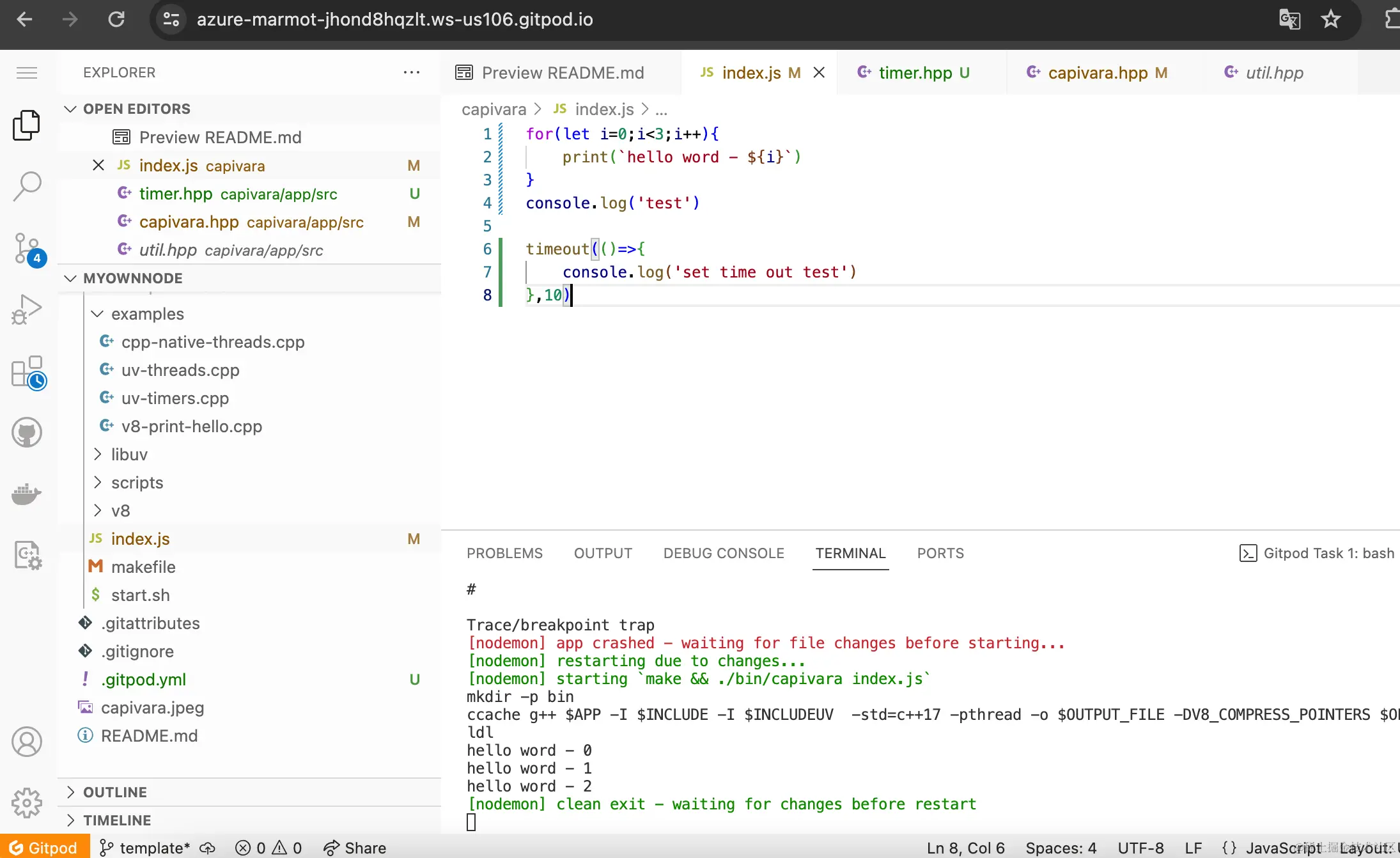1400x858 pixels.
Task: Close the index.js editor tab
Action: 819,73
